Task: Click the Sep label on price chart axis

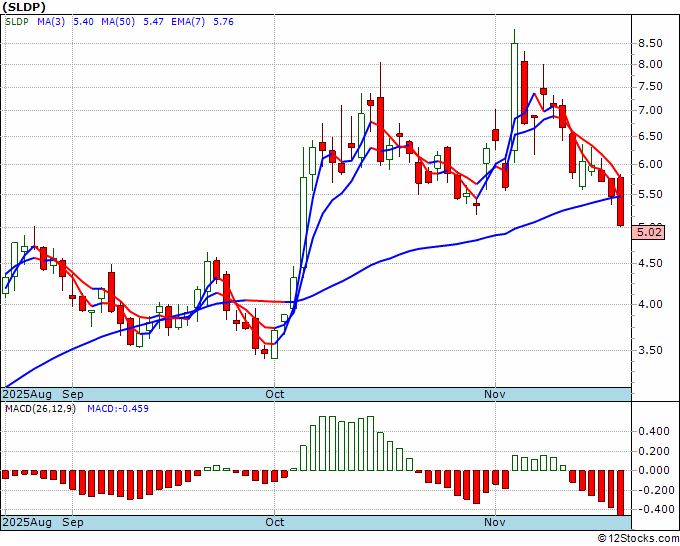Action: (x=73, y=394)
